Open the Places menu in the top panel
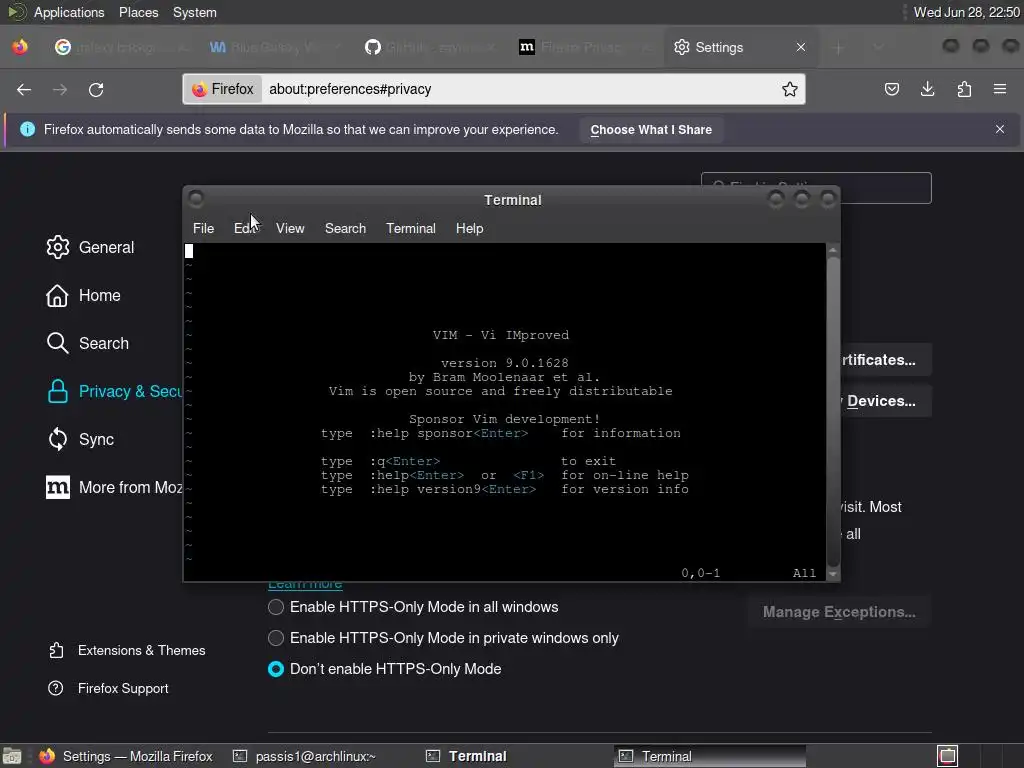 [x=138, y=12]
